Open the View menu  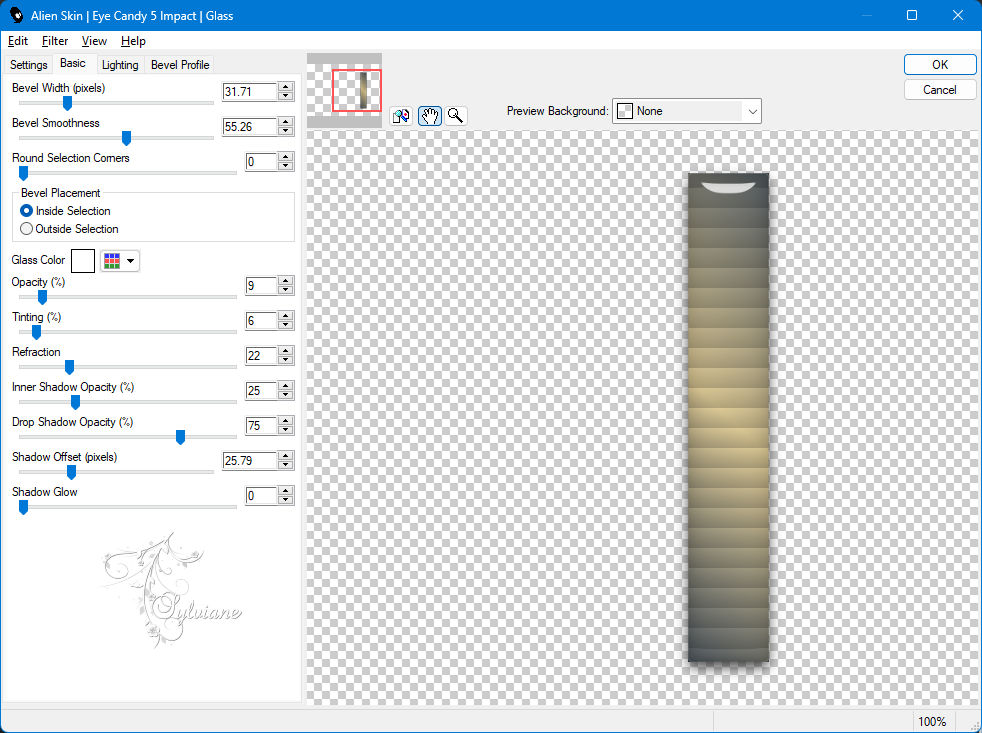[94, 41]
